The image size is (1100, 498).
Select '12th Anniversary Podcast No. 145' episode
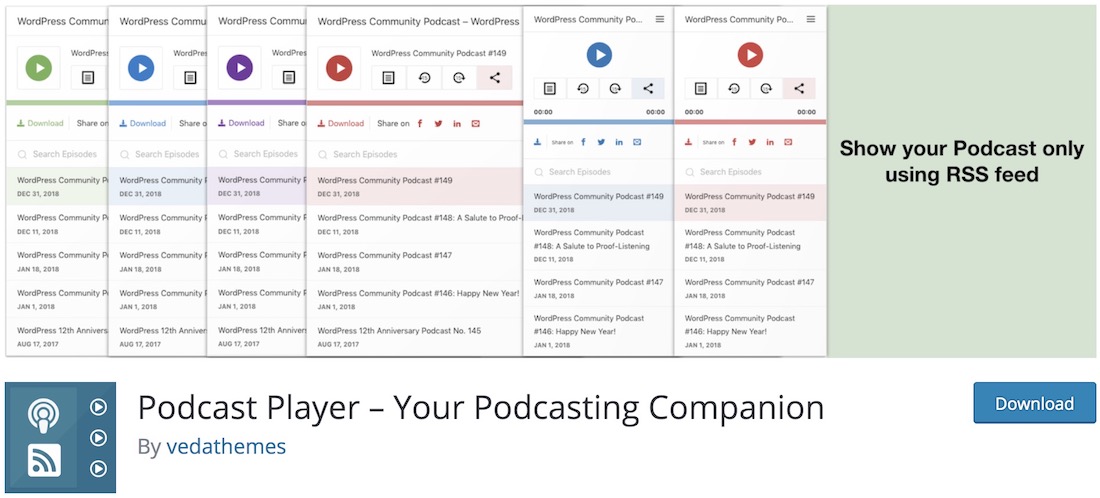click(415, 337)
